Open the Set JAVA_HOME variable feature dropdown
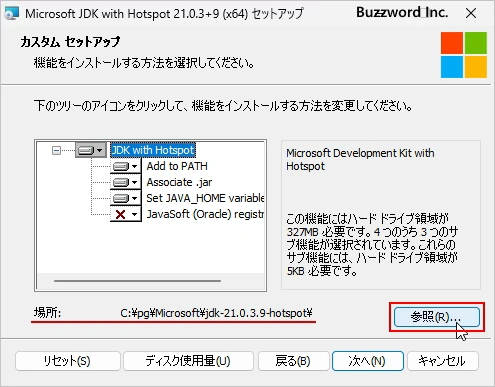The height and width of the screenshot is (387, 495). (x=126, y=198)
